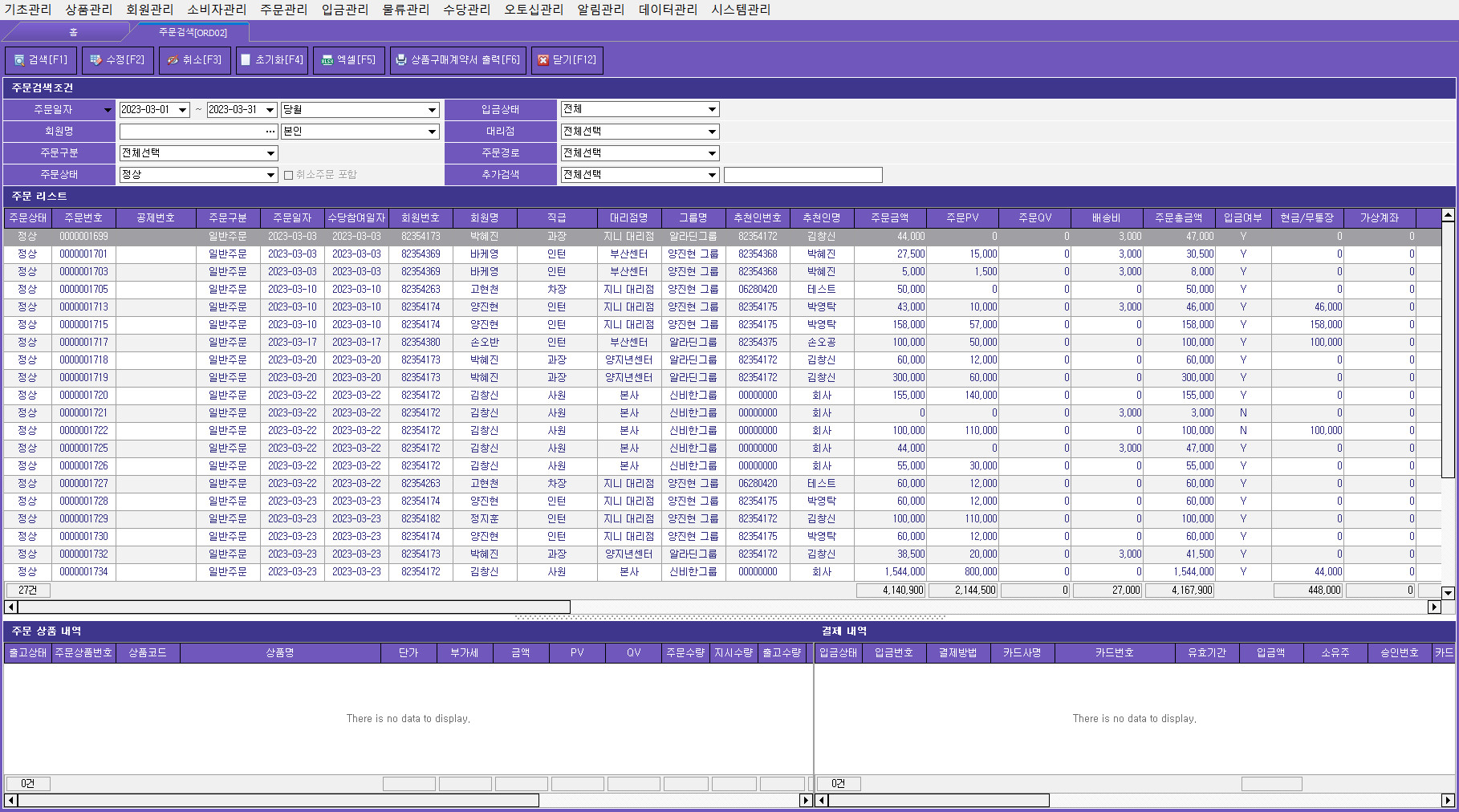Sort by 입금여부 column header
This screenshot has width=1459, height=812.
coord(1243,218)
